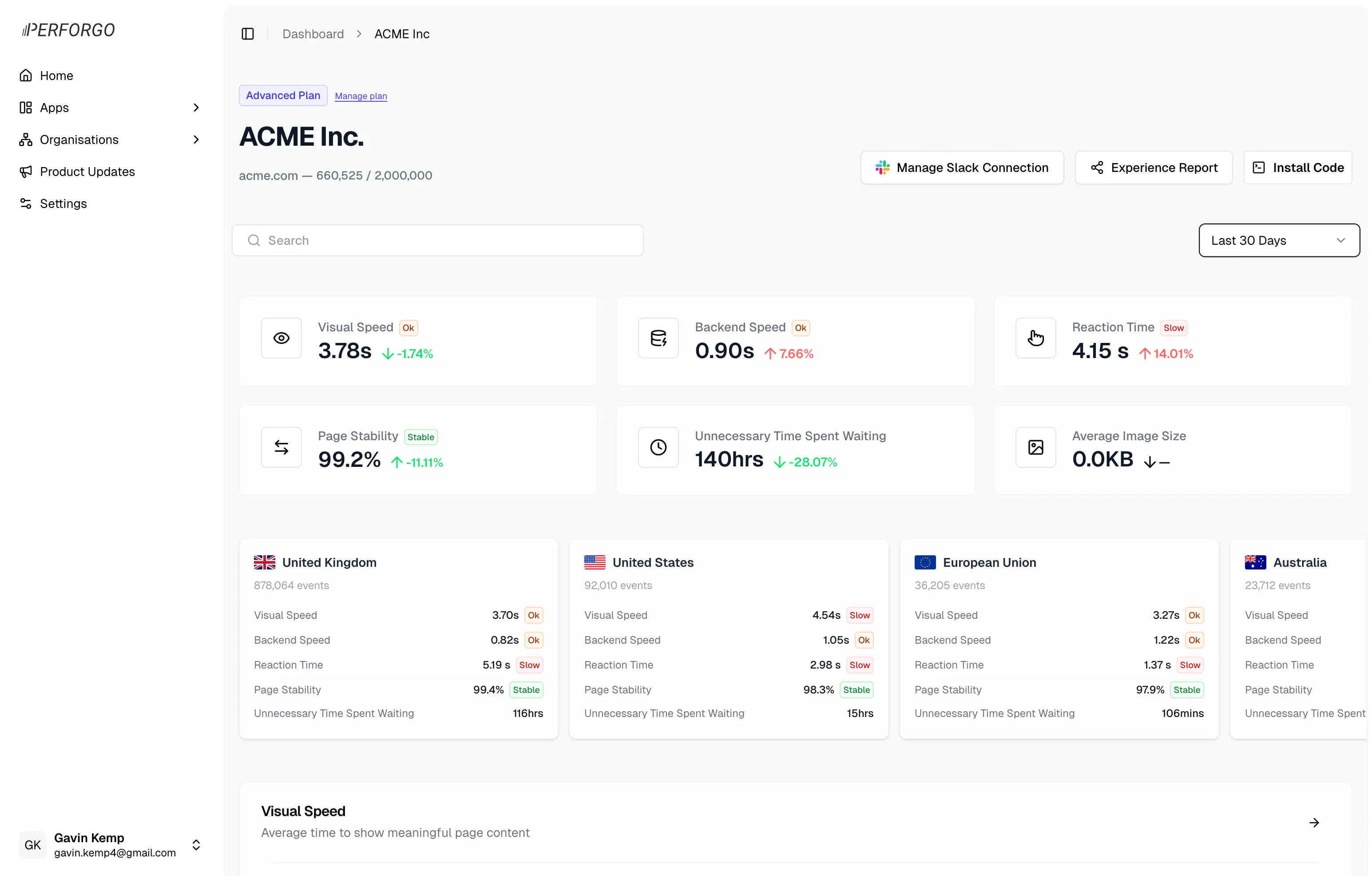Toggle the sidebar panel icon

[x=248, y=34]
